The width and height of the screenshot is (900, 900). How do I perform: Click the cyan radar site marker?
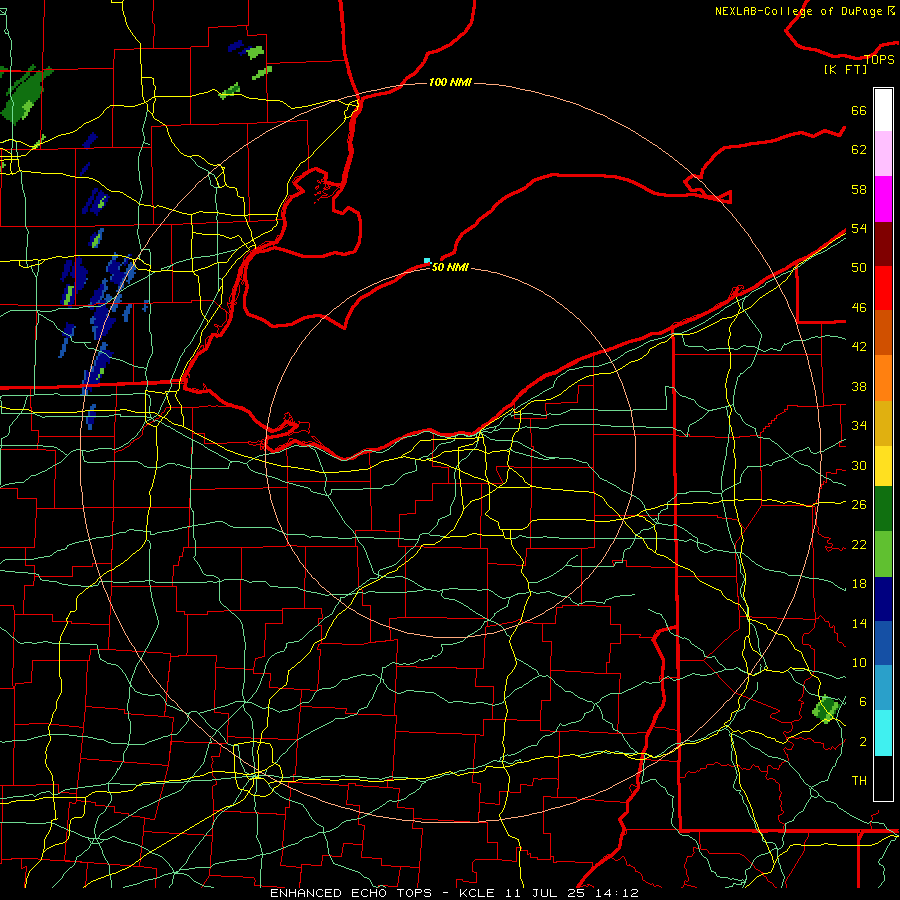tap(426, 261)
